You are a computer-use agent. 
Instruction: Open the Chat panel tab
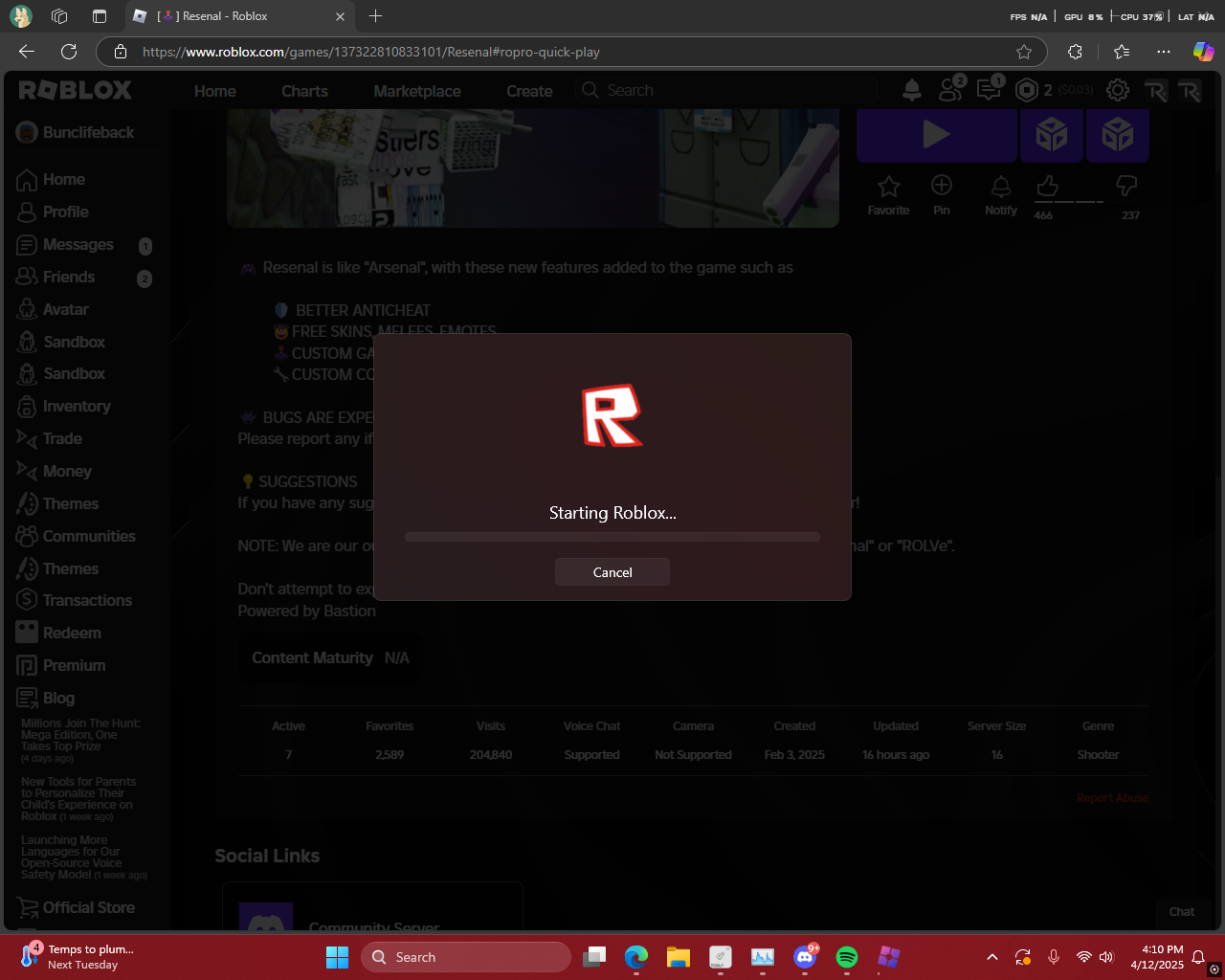[x=1182, y=911]
